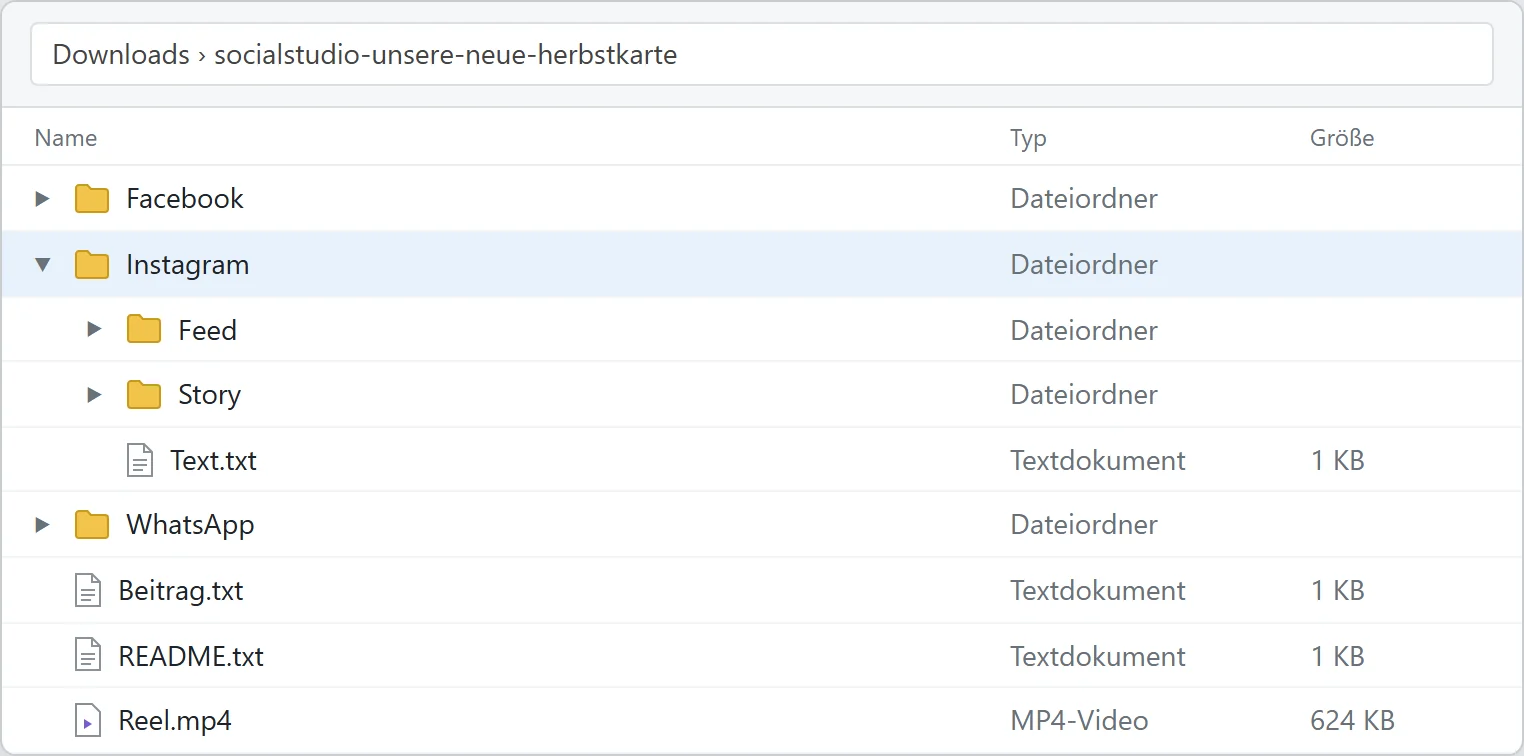
Task: Select the Story folder name
Action: tap(209, 395)
